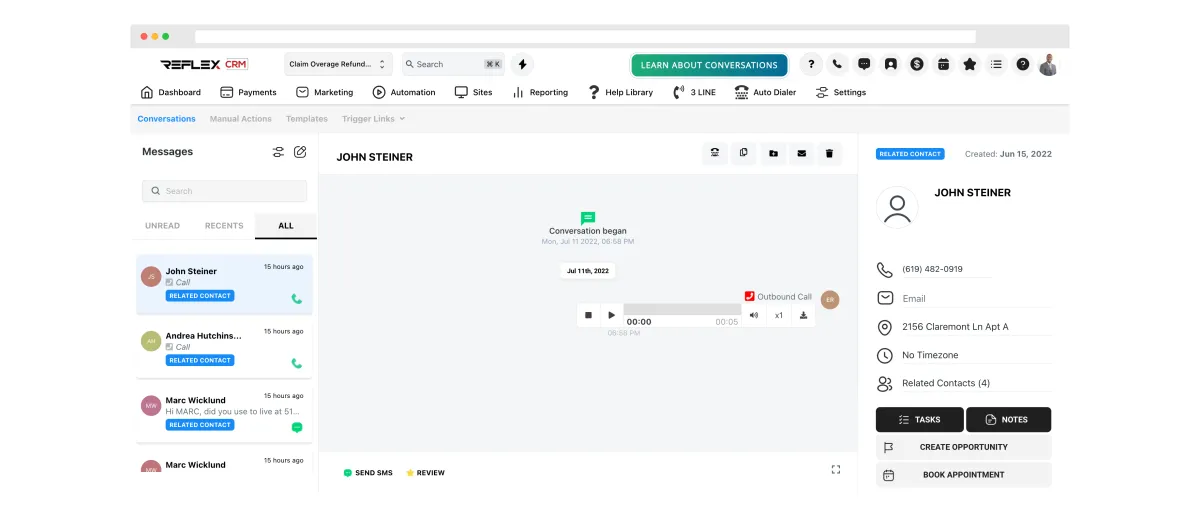The width and height of the screenshot is (1200, 516).
Task: Open the chat bubble icon in top bar
Action: pyautogui.click(x=864, y=64)
